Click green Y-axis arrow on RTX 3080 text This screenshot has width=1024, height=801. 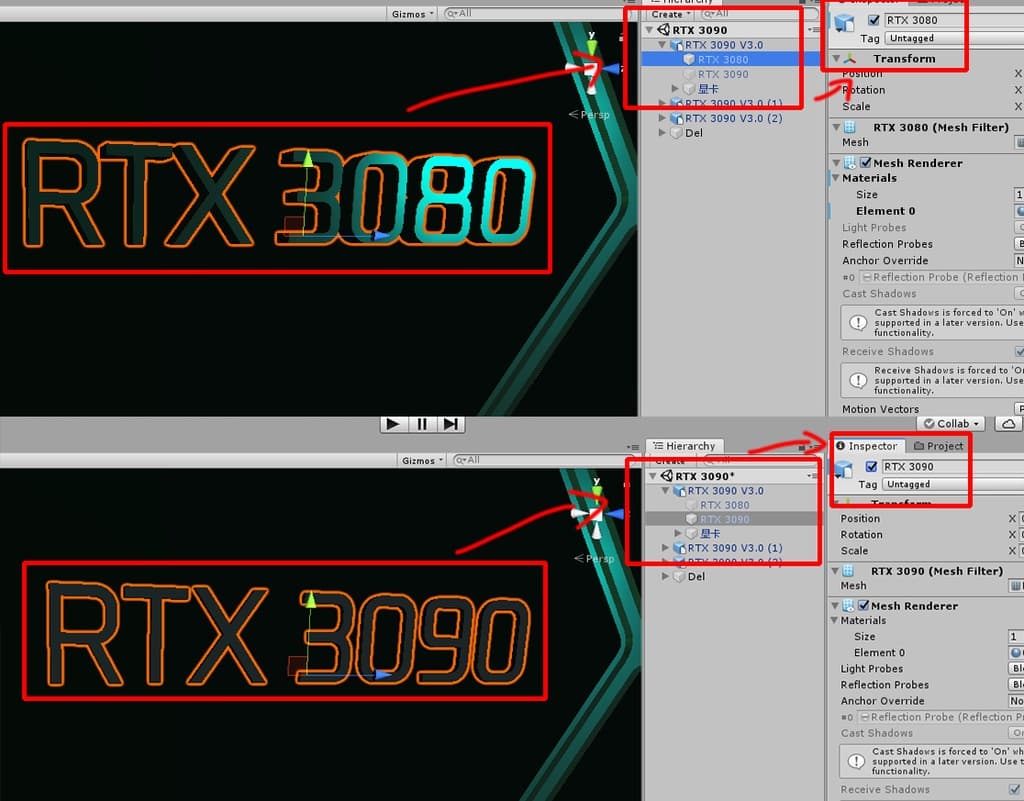click(308, 162)
